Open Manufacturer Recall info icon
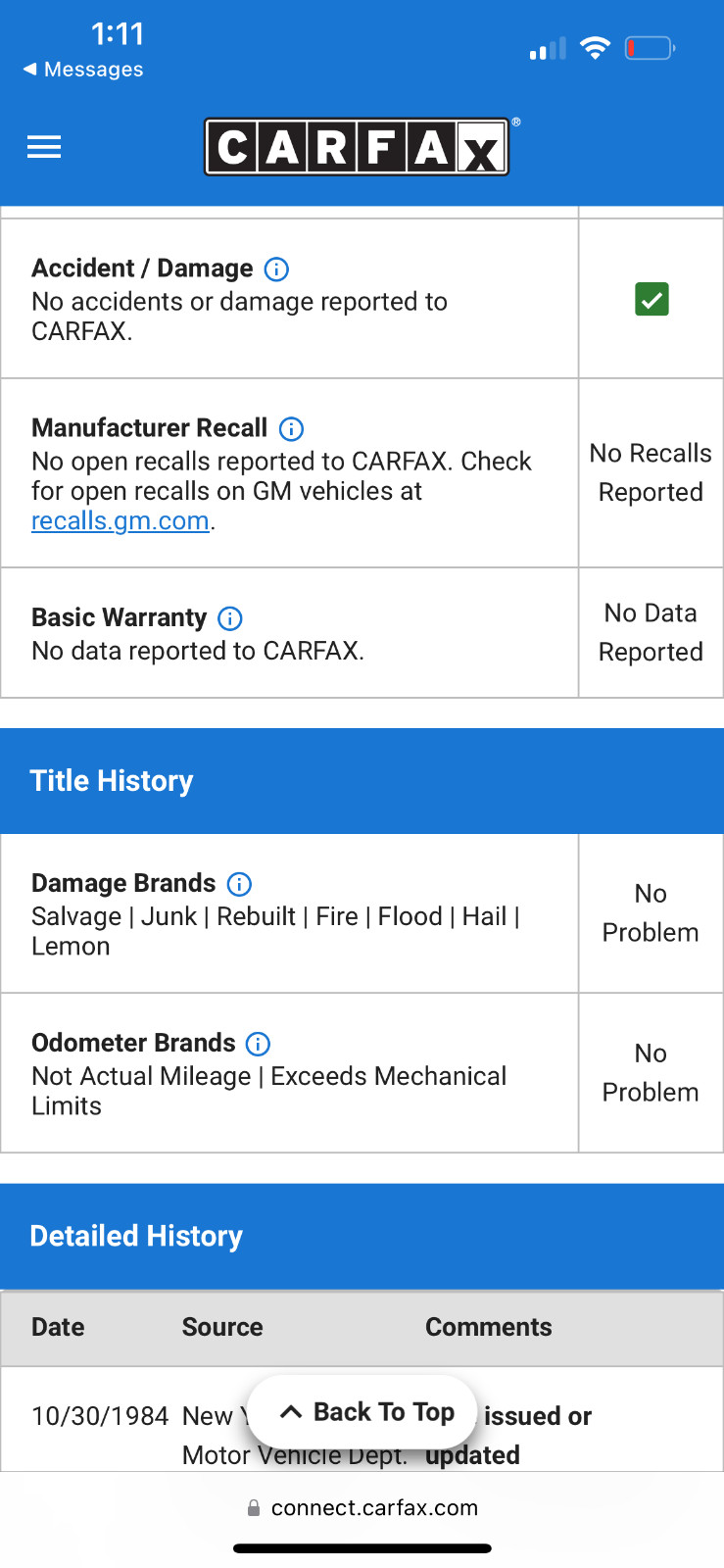 (x=292, y=428)
